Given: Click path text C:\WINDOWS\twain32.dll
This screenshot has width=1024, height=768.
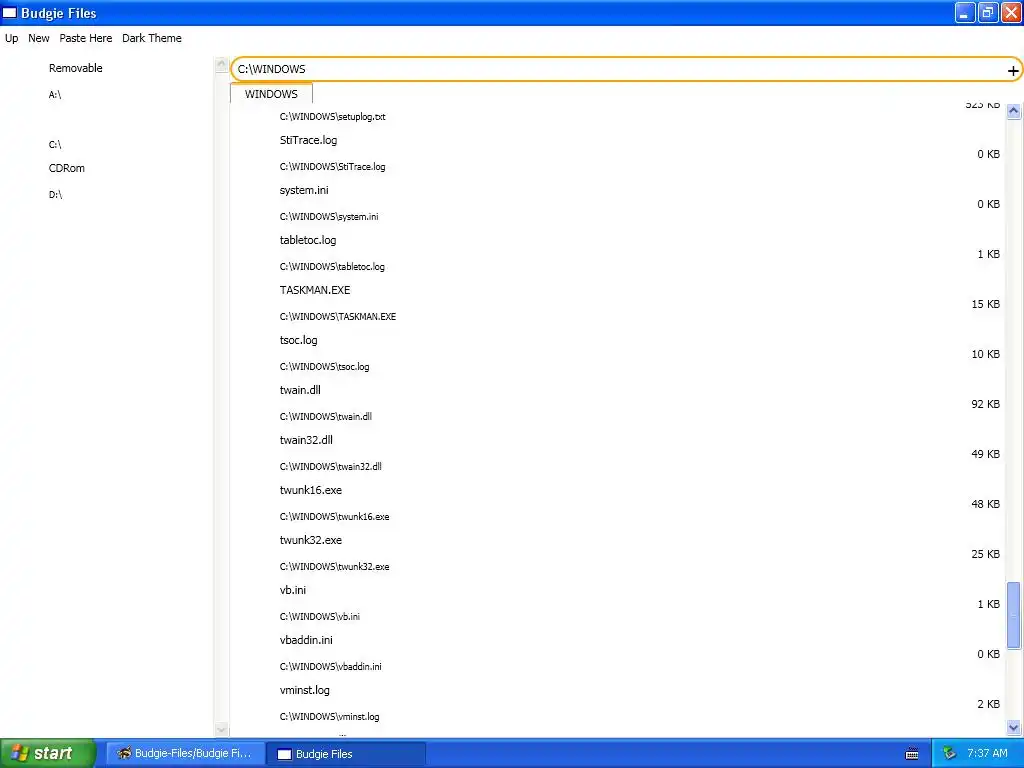Looking at the screenshot, I should [330, 466].
